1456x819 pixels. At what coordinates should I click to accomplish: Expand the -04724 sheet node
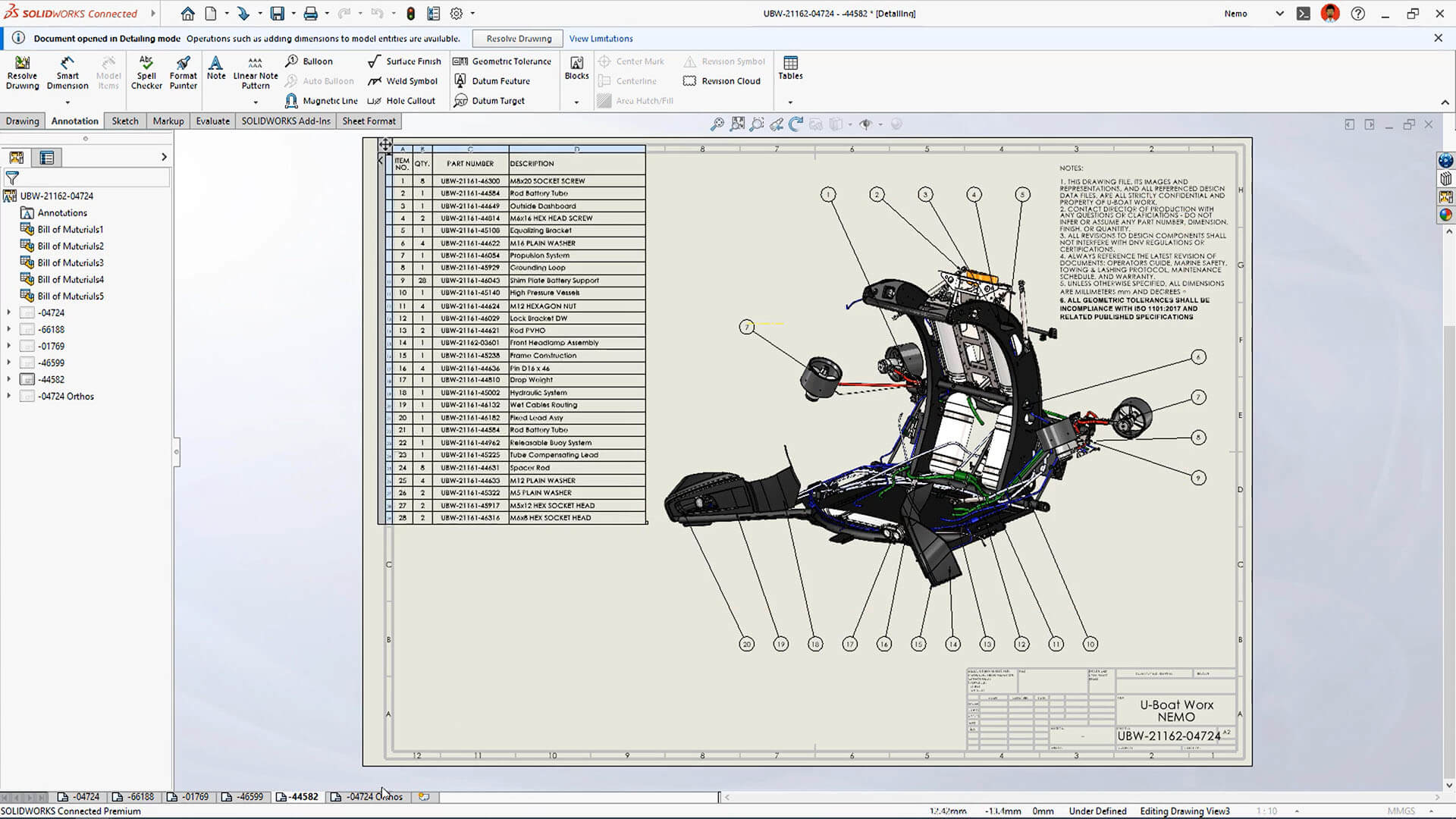pyautogui.click(x=9, y=312)
